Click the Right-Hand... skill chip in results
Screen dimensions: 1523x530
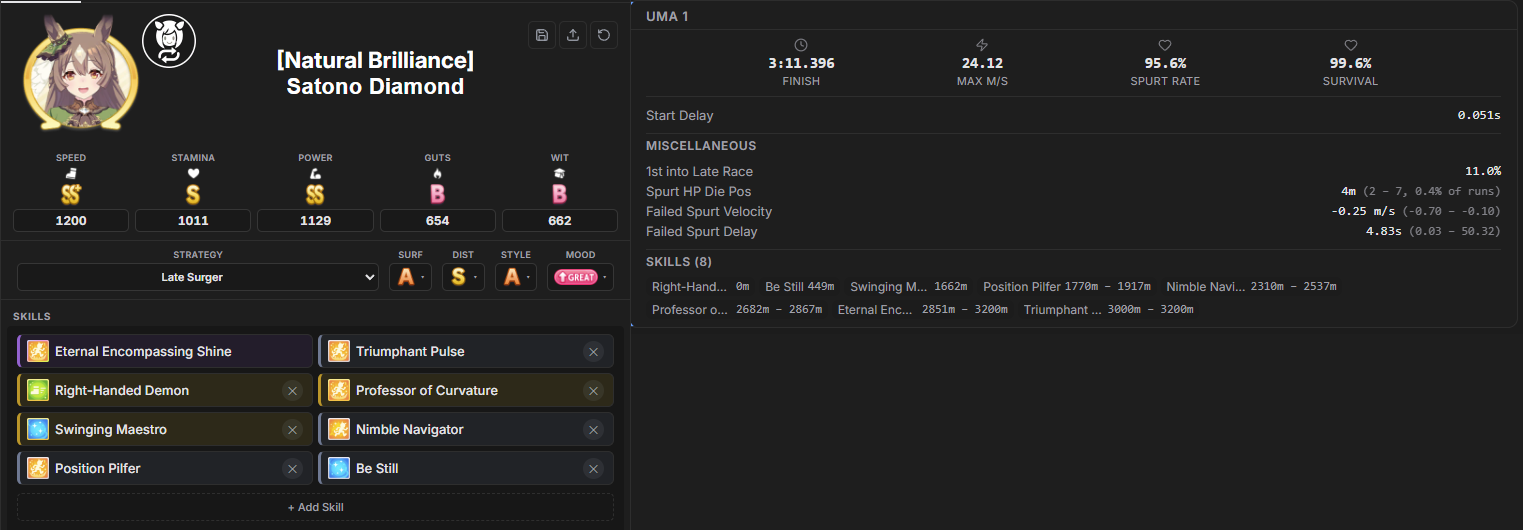coord(701,286)
